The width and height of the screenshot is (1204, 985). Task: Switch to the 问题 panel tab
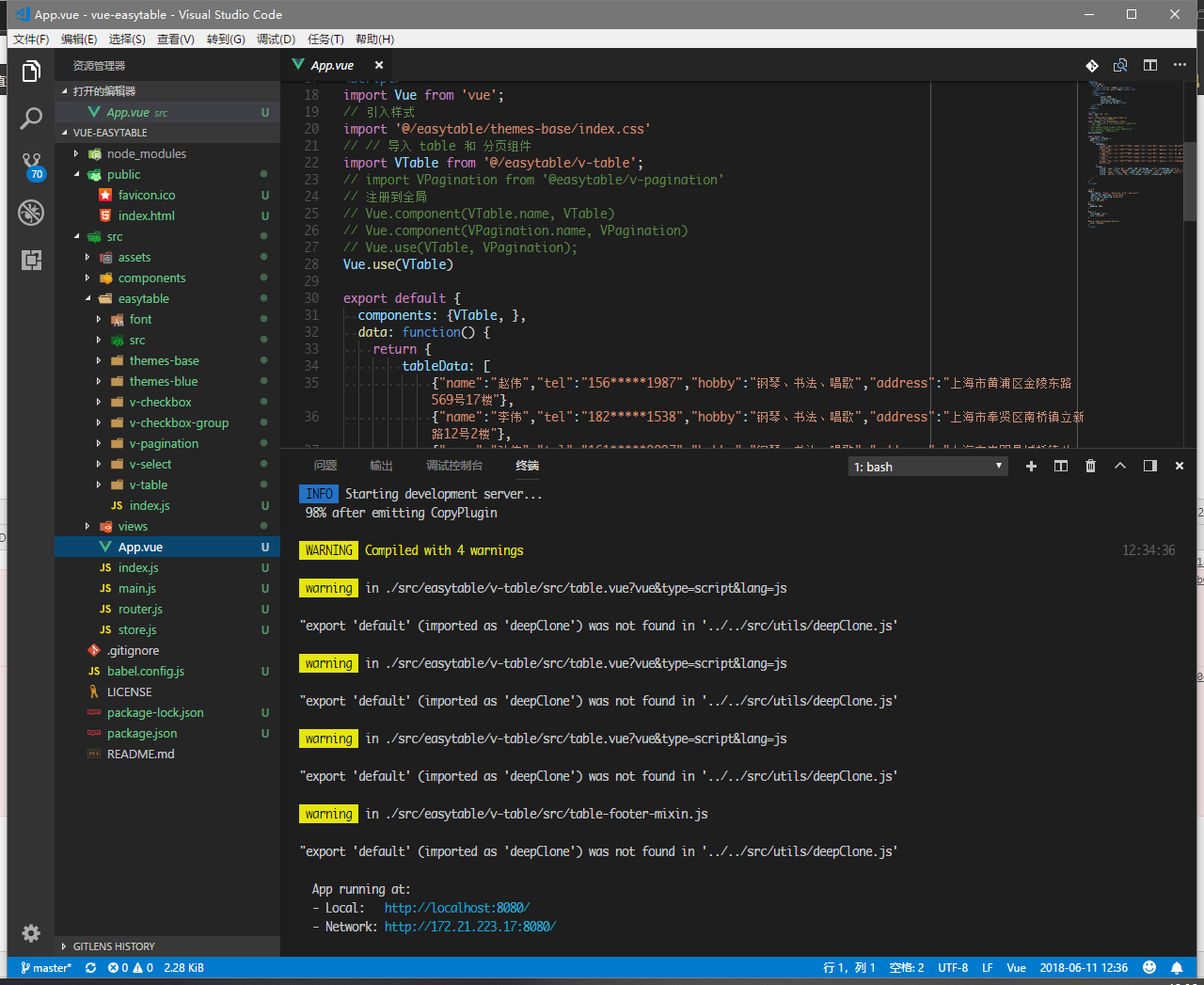325,466
